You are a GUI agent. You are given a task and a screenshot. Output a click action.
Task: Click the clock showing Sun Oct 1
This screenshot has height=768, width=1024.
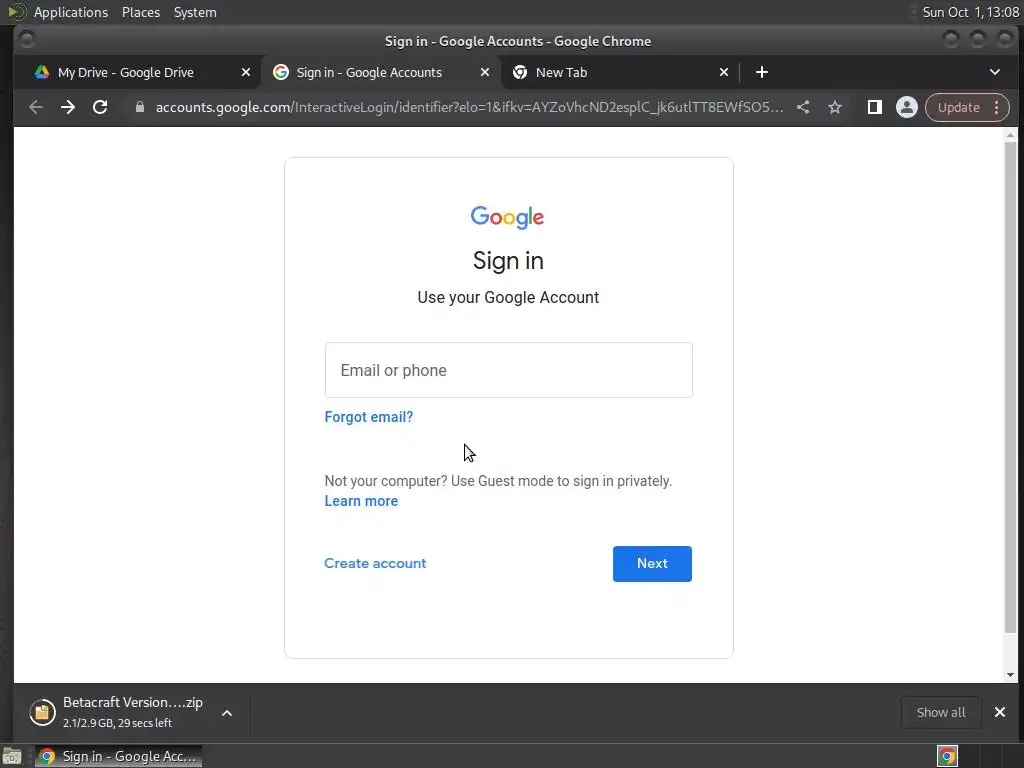point(970,12)
